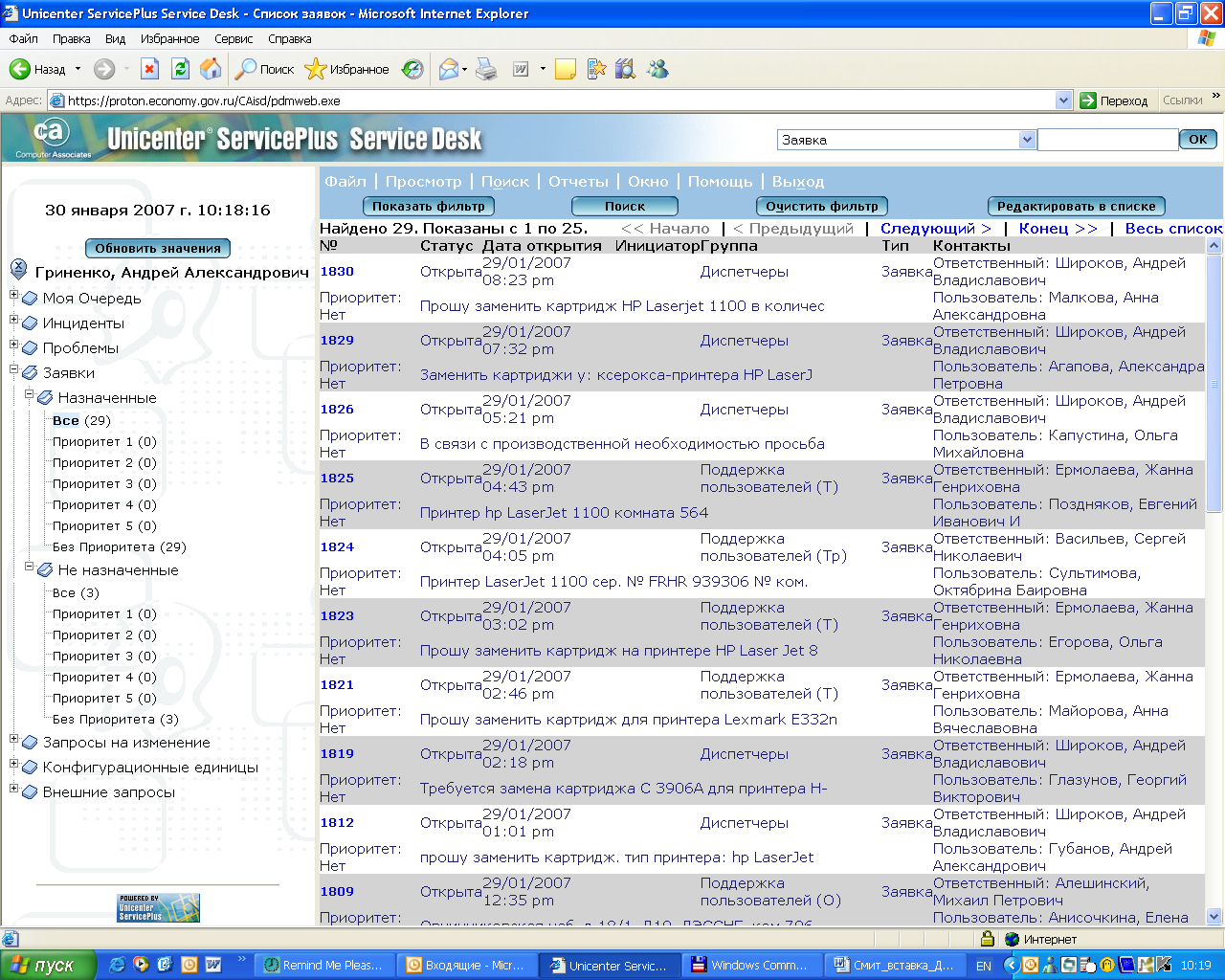This screenshot has height=980, width=1225.
Task: Open the Research books icon
Action: pyautogui.click(x=626, y=69)
